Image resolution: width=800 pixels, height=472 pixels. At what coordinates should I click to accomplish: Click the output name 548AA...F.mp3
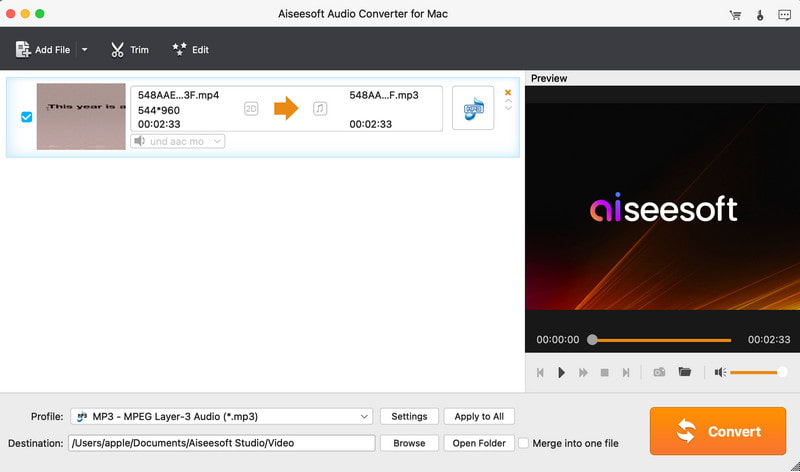tap(384, 95)
